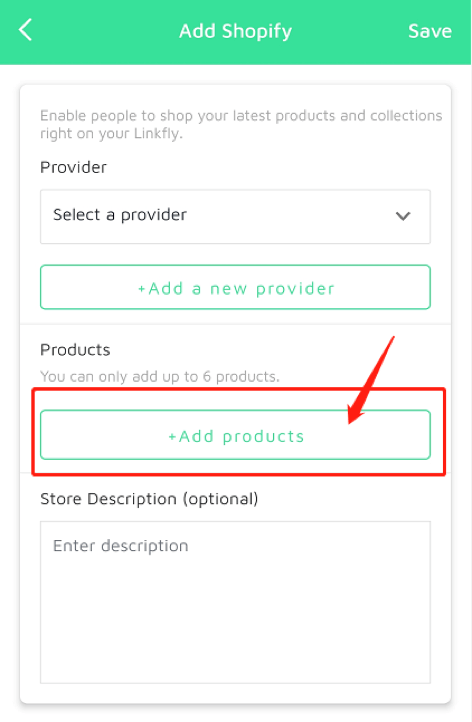472x722 pixels.
Task: Click the Linkfly shop intro paragraph
Action: coord(241,124)
